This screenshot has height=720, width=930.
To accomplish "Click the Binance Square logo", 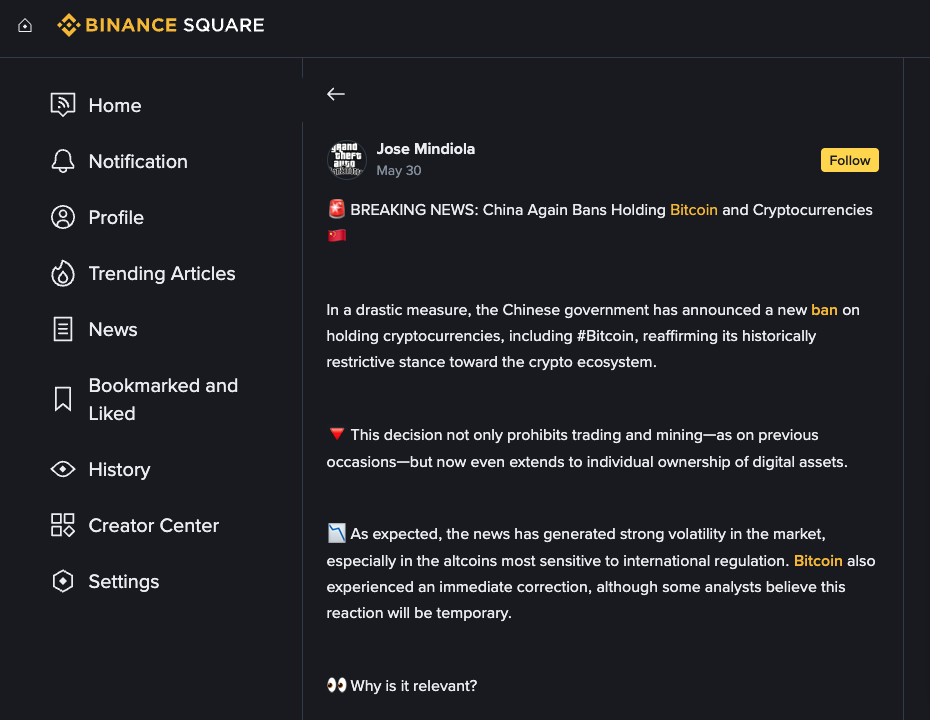I will (x=161, y=25).
